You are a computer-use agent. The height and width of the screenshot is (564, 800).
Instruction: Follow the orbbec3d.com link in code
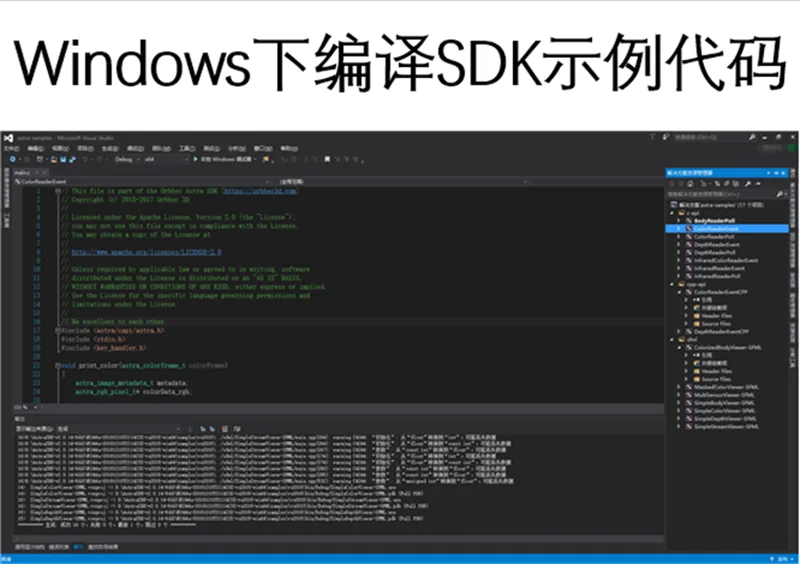pos(260,191)
